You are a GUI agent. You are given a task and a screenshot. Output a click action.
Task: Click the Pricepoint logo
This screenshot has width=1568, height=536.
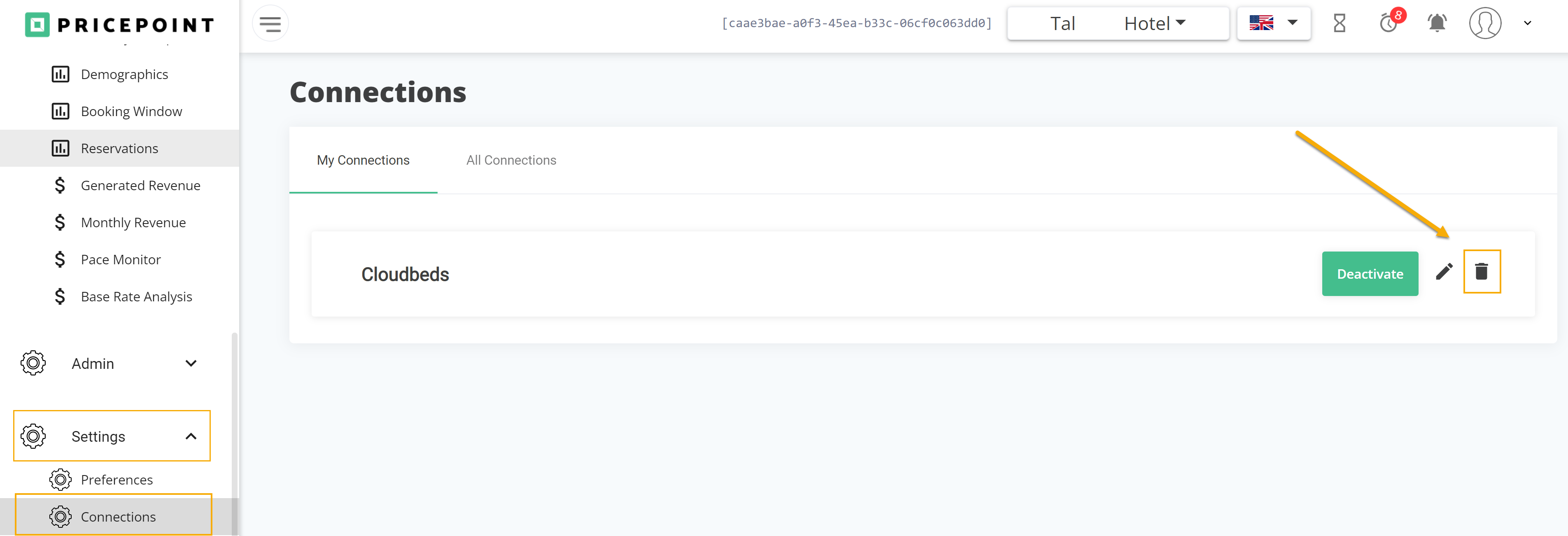pos(120,24)
